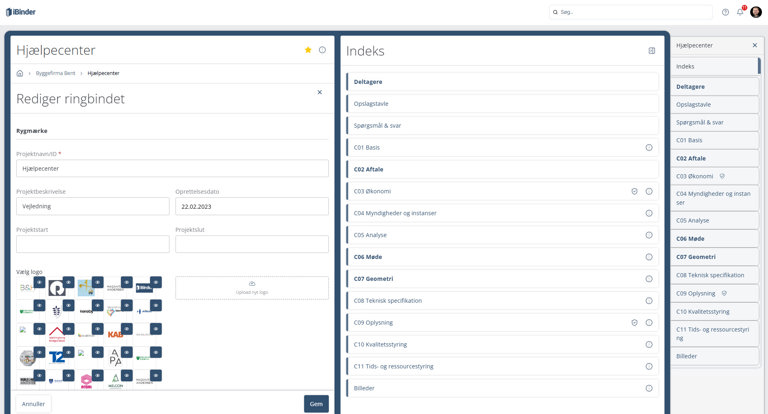
Task: Click the info icon on Billeder row
Action: pos(648,388)
